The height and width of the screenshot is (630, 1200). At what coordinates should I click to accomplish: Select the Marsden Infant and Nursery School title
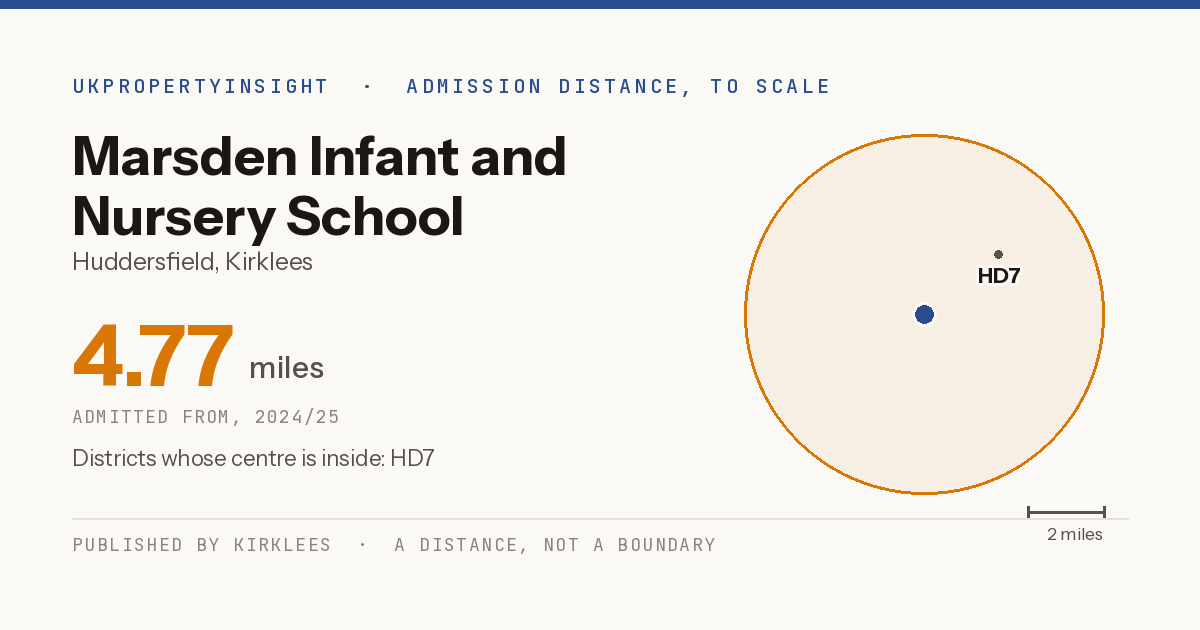pos(320,186)
